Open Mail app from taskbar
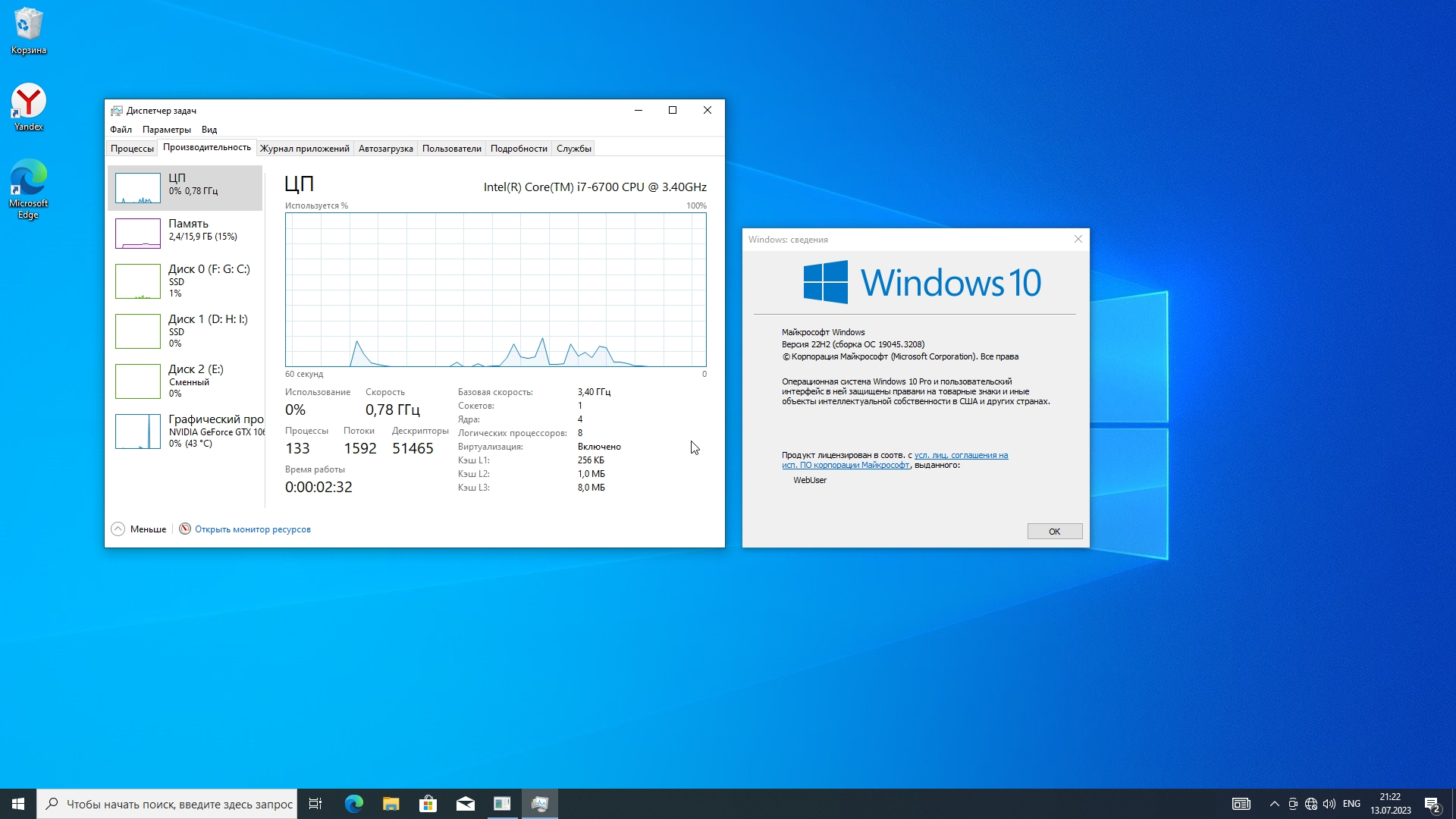The height and width of the screenshot is (819, 1456). point(465,804)
